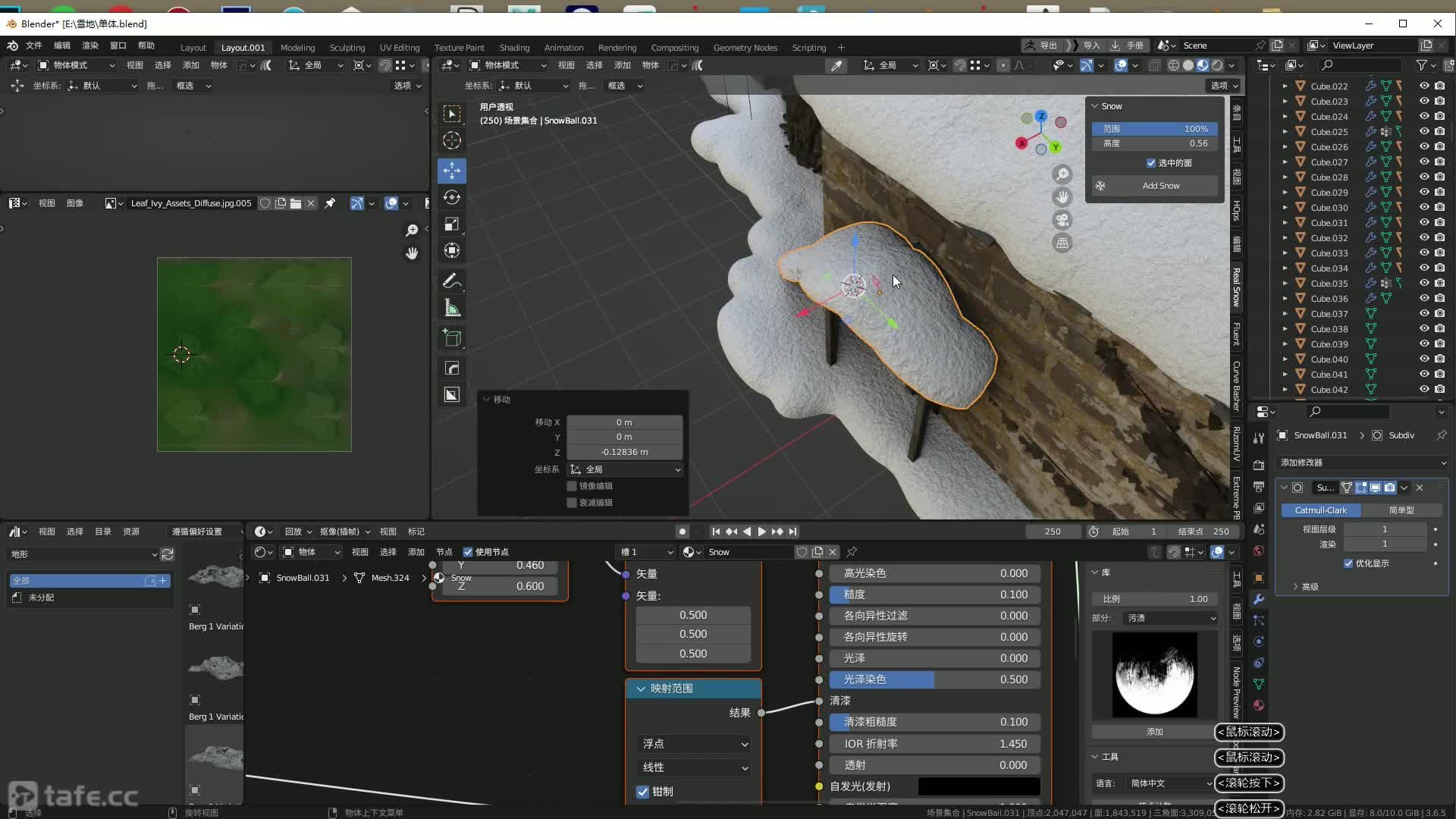Click the zoom icon in image editor
Viewport: 1456px width, 819px height.
click(412, 230)
